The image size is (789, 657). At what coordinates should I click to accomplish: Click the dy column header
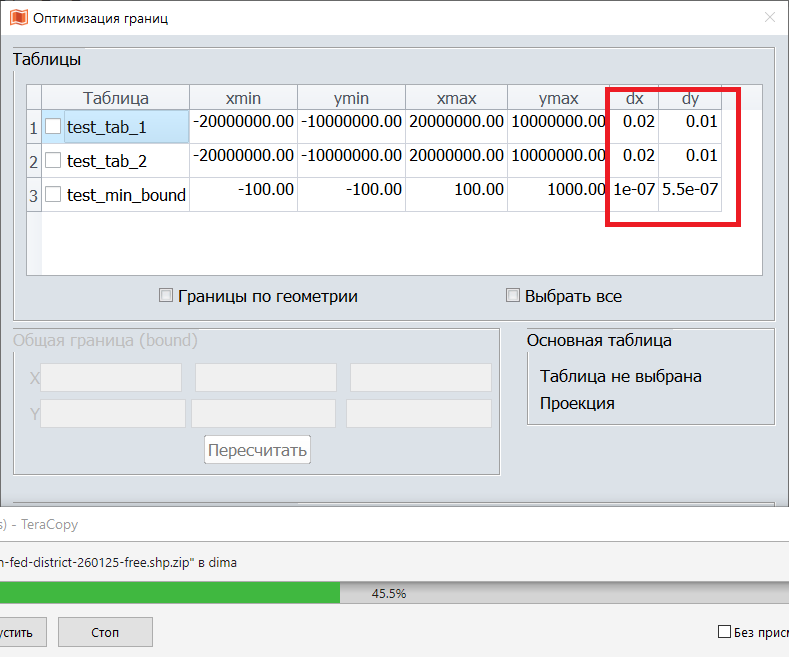pyautogui.click(x=690, y=98)
